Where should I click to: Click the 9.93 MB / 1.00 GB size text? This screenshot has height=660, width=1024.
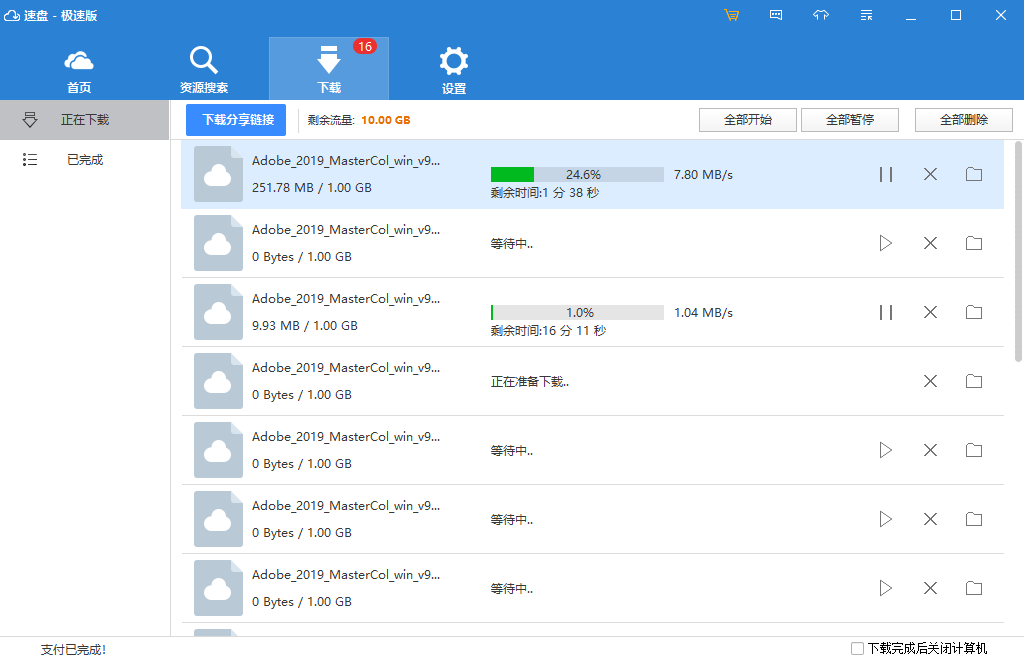(305, 326)
